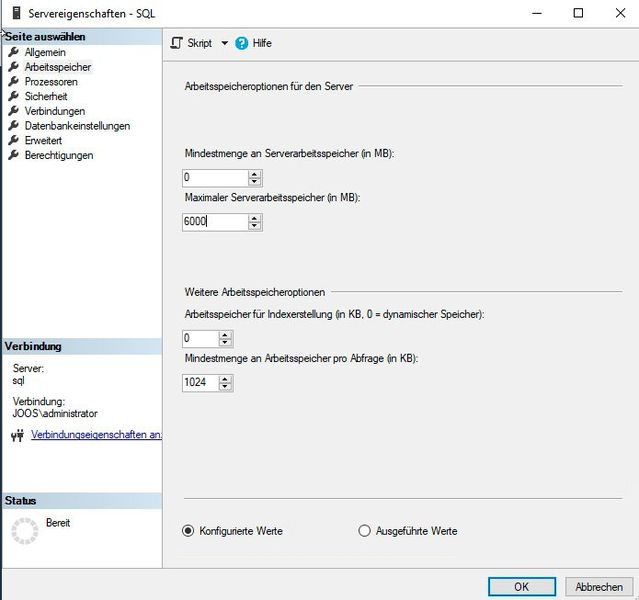
Task: Decrease Indexerstellung memory with down arrow
Action: tap(225, 342)
